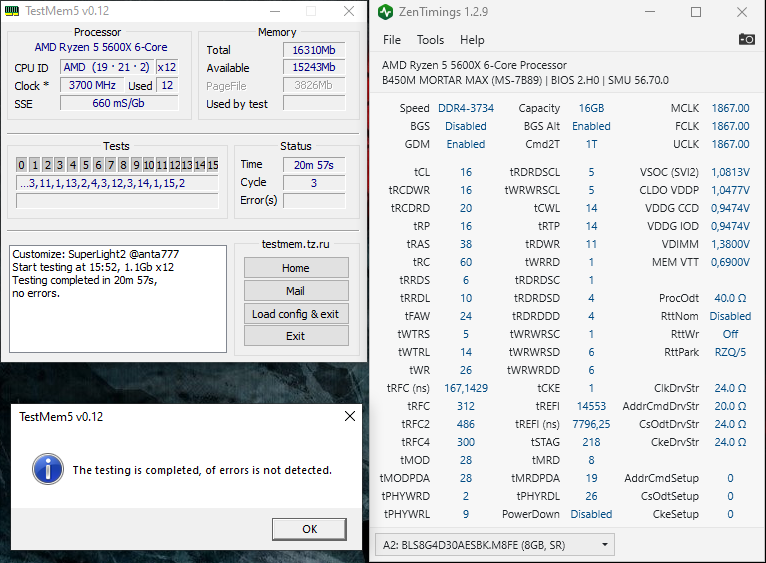
Task: Take a ZenTimings screenshot with camera icon
Action: tap(746, 39)
